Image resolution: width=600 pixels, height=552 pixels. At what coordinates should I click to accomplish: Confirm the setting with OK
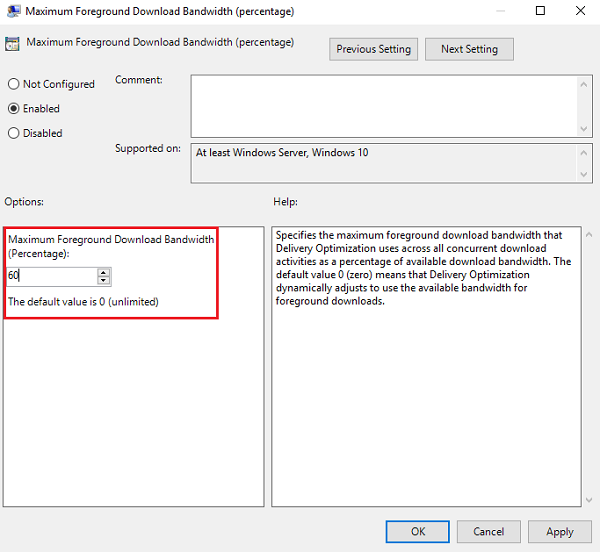coord(417,531)
